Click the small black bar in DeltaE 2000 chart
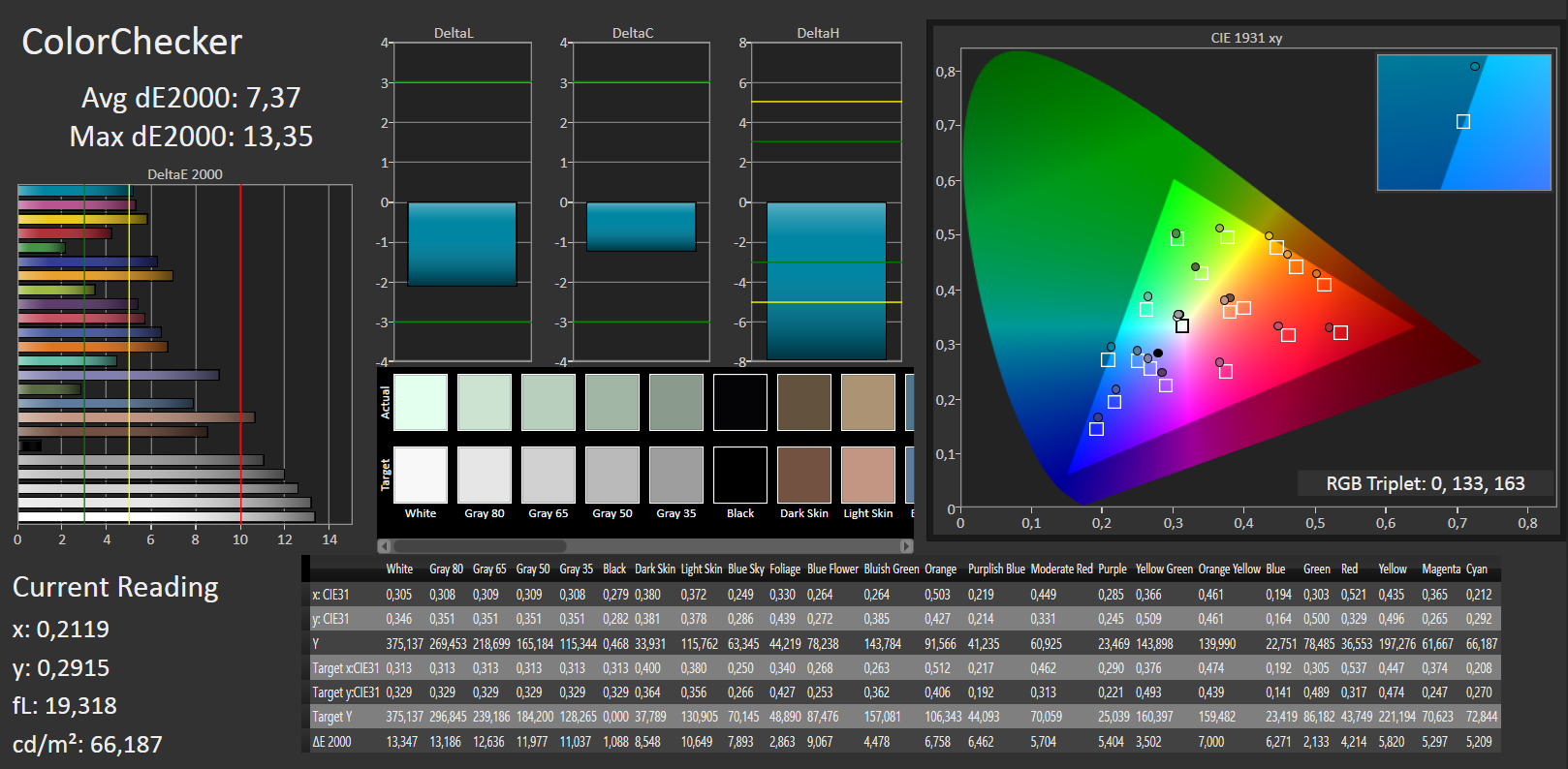 pos(30,446)
